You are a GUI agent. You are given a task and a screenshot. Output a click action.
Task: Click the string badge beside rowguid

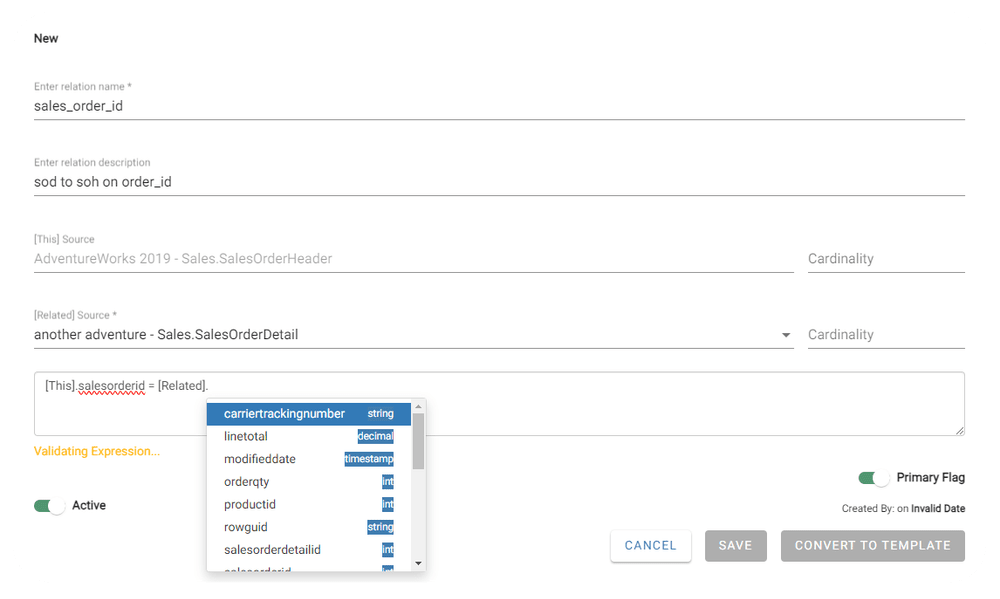pyautogui.click(x=381, y=527)
